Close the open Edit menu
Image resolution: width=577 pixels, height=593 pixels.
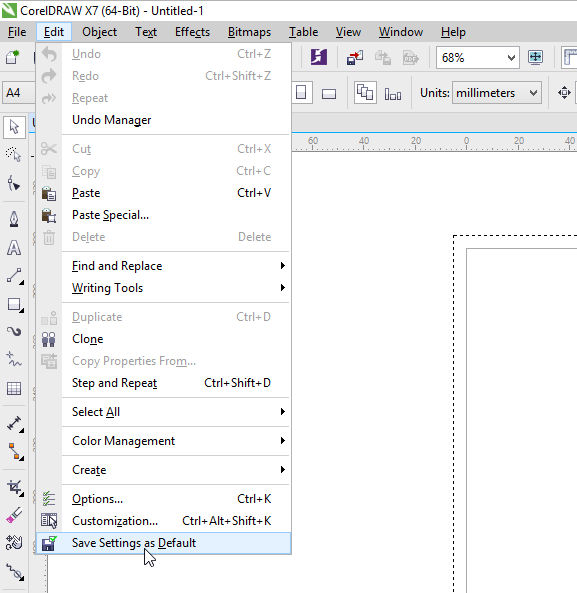click(x=54, y=32)
